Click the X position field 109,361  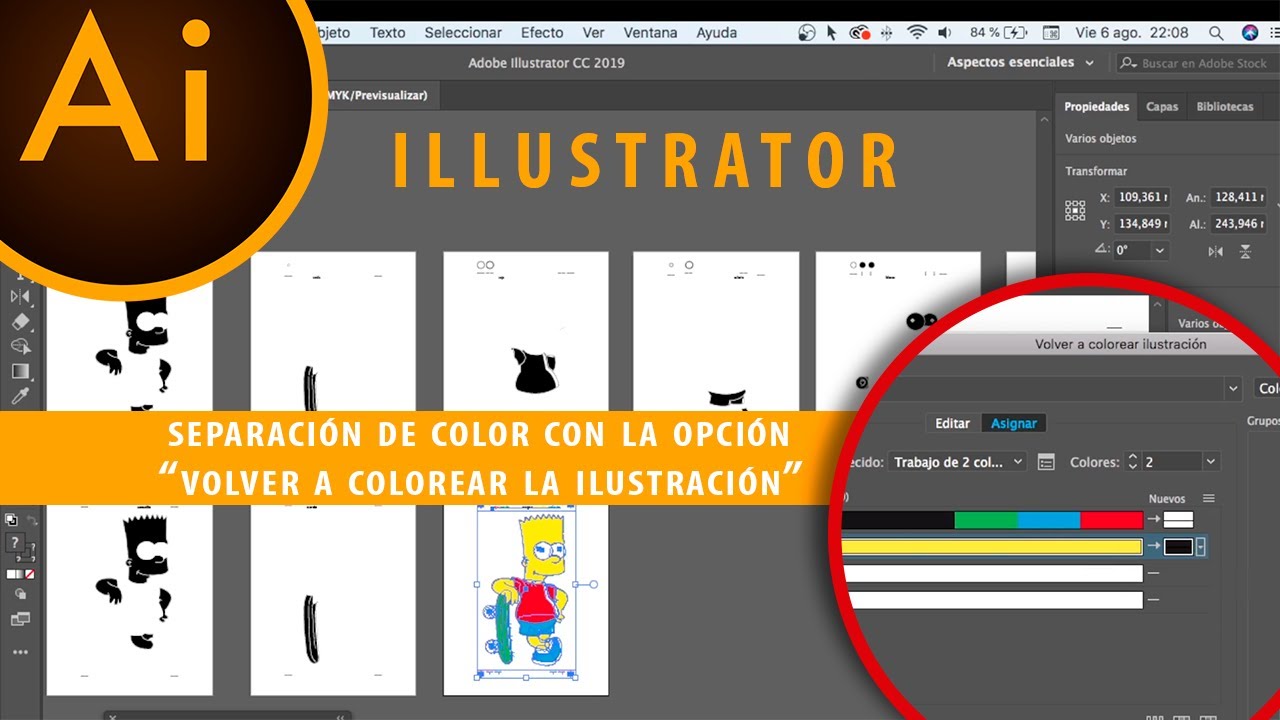(x=1143, y=197)
